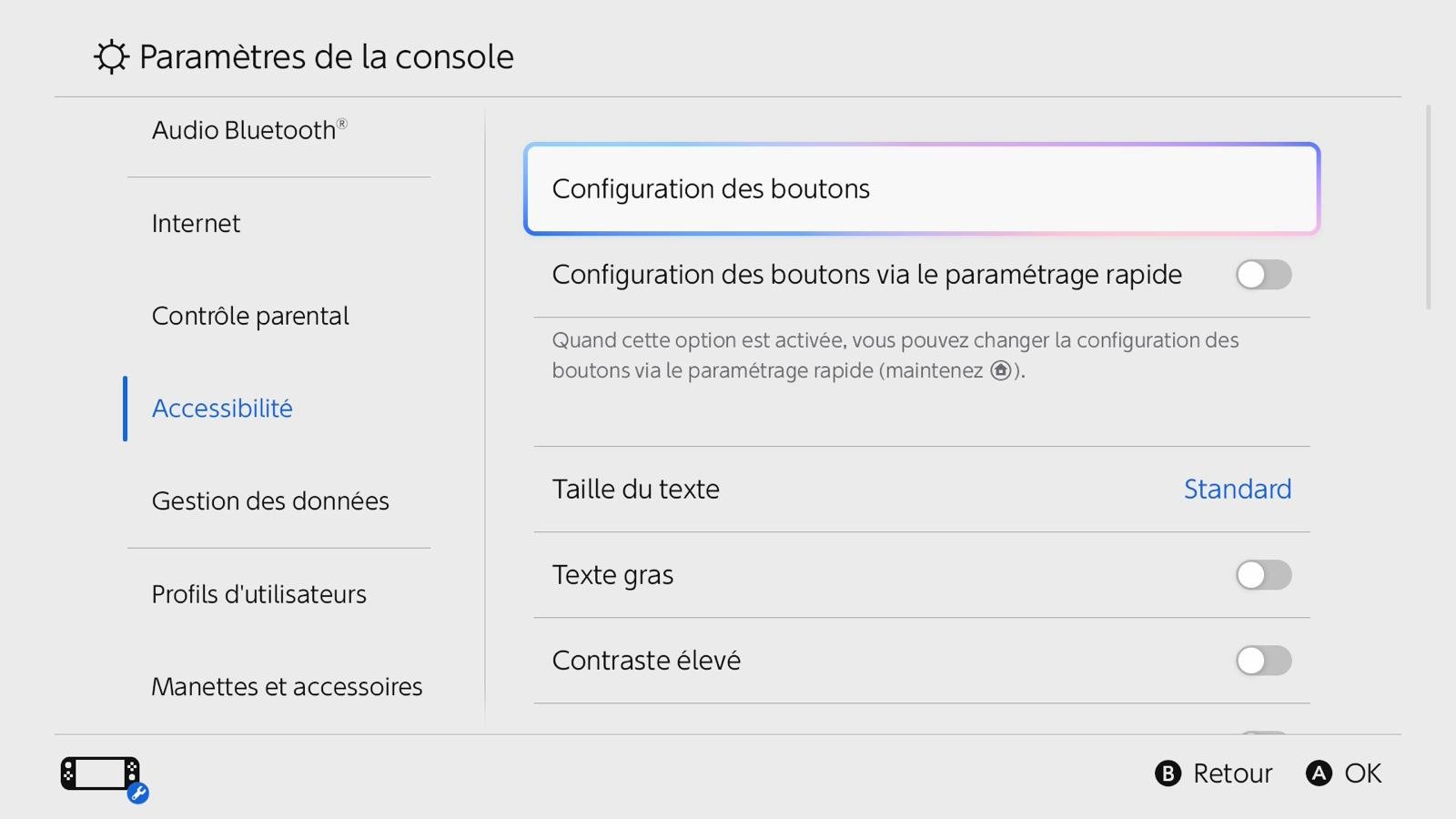The width and height of the screenshot is (1456, 819).
Task: Click the console icon in bottom left
Action: pyautogui.click(x=97, y=773)
